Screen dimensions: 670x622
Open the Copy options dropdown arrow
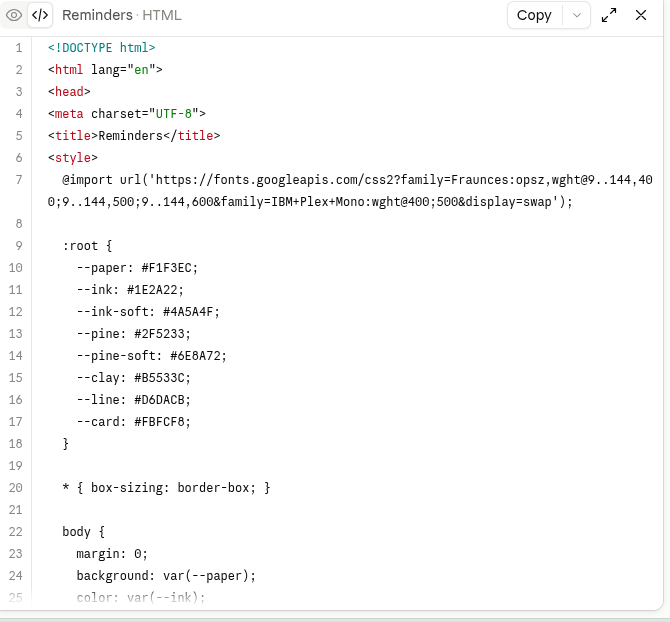click(576, 15)
